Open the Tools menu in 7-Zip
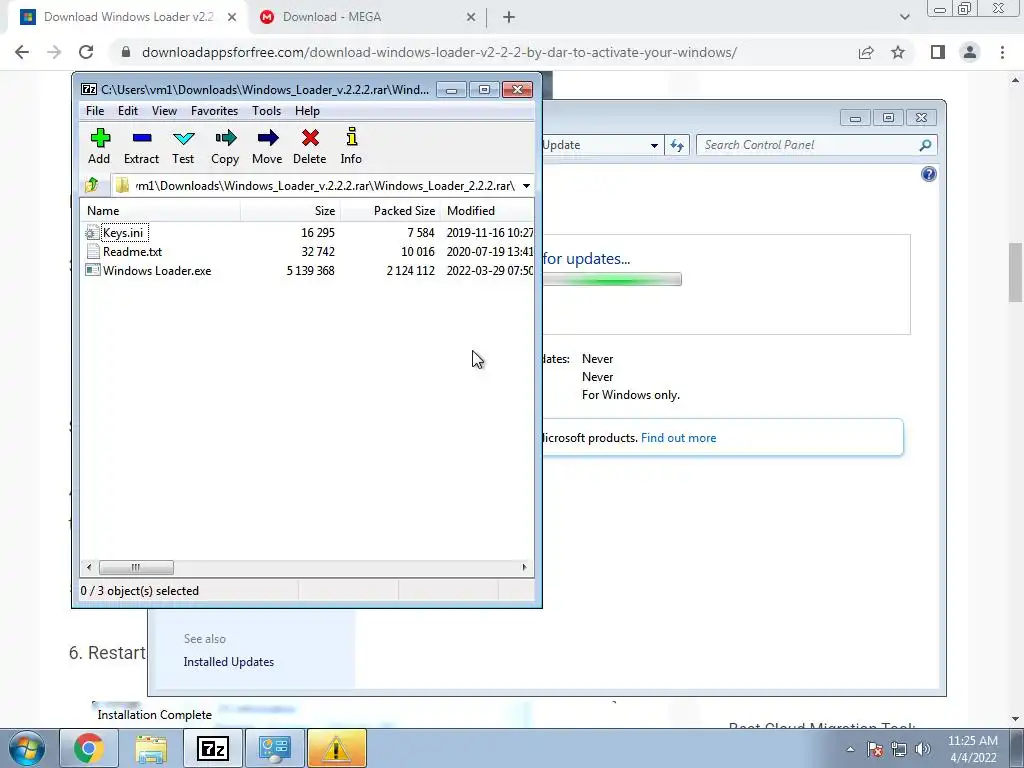Screen dimensions: 1024x768 266,111
